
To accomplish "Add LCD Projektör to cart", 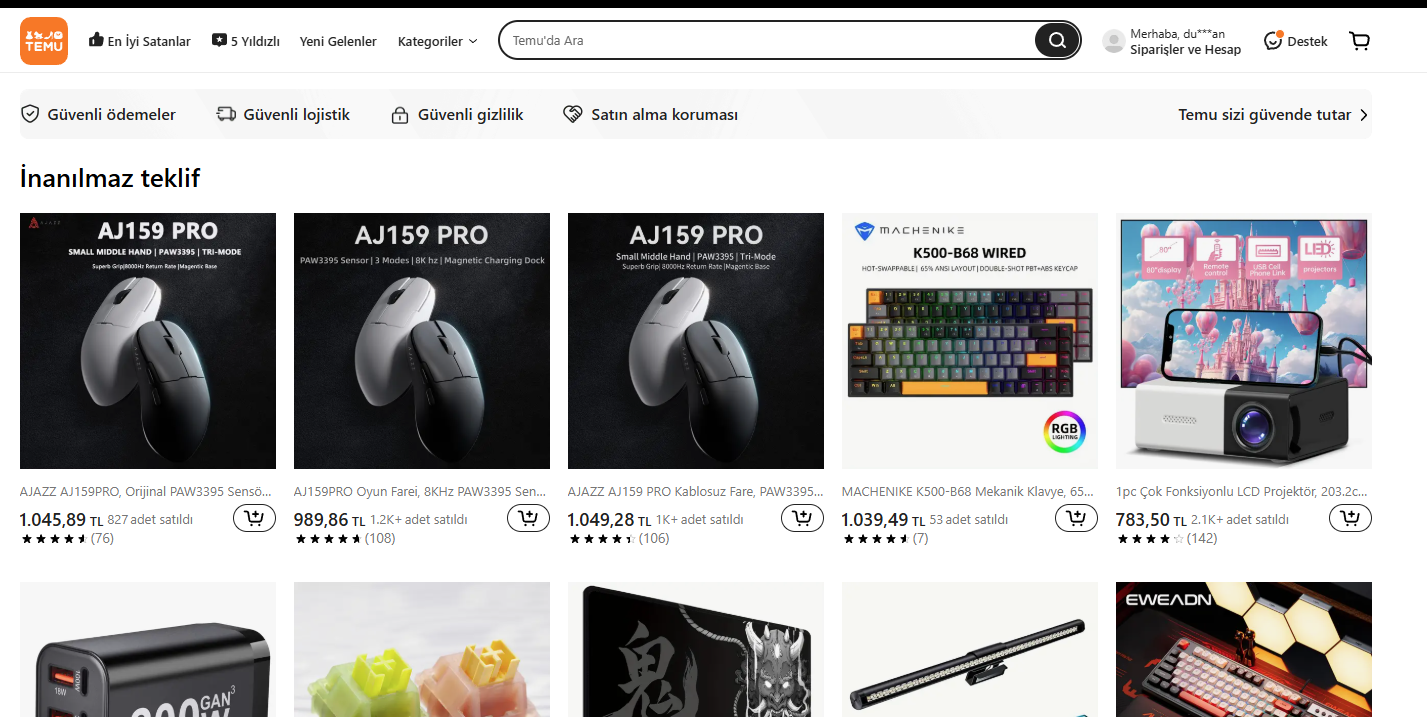I will point(1350,518).
